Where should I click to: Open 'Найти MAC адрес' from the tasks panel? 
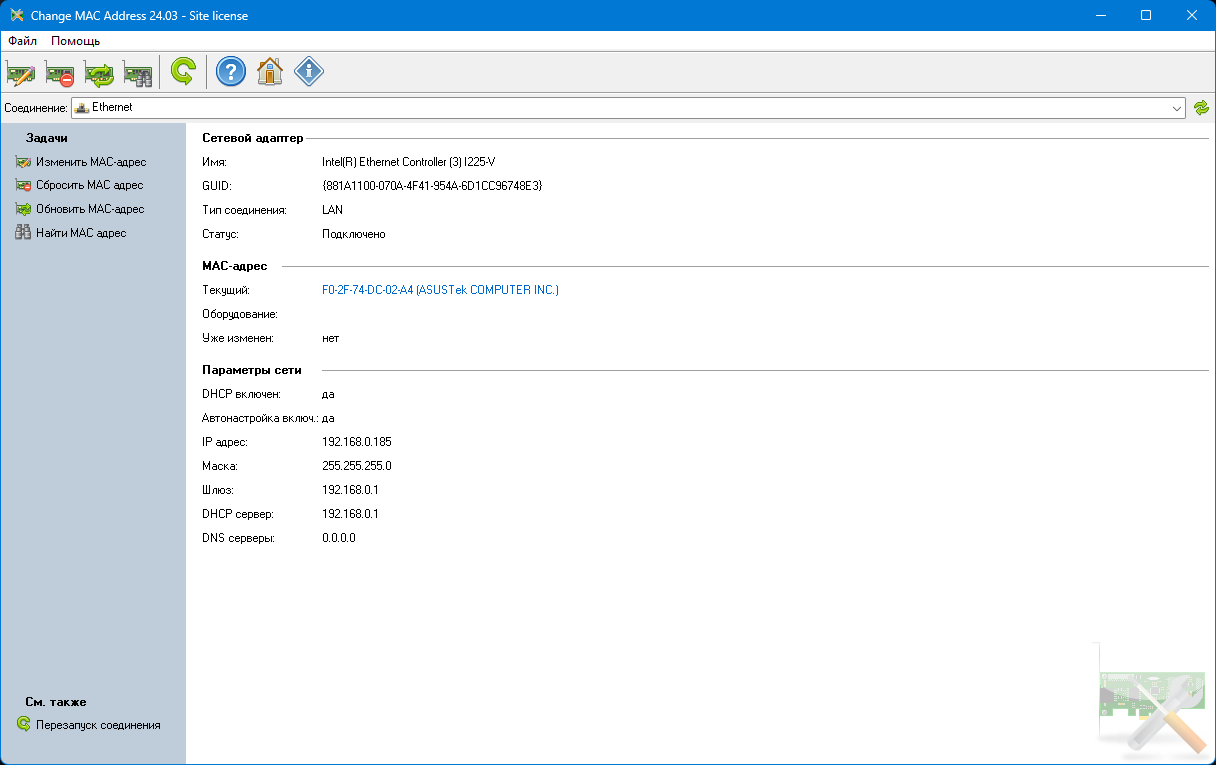(81, 233)
